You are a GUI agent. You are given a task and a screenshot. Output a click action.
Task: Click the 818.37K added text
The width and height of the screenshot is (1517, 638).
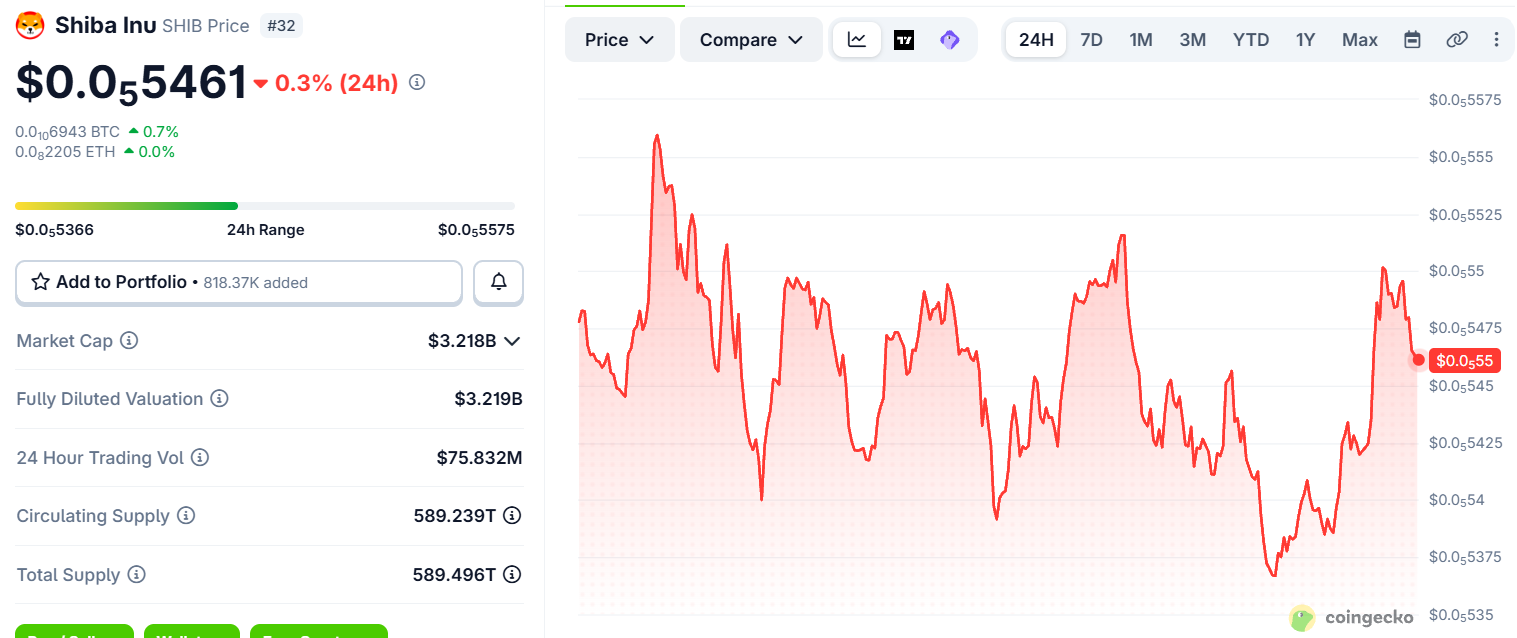point(255,283)
